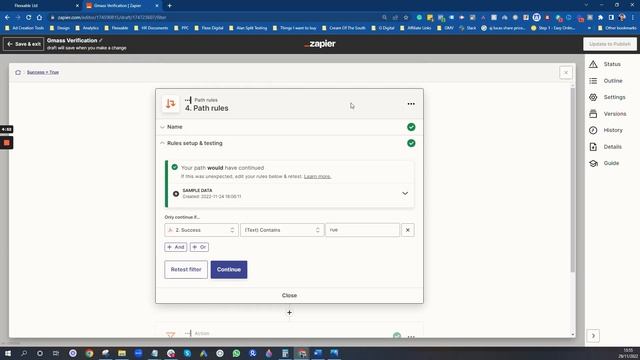Select the Gmass Verification Zapier tab
This screenshot has height=360, width=640.
pos(122,6)
